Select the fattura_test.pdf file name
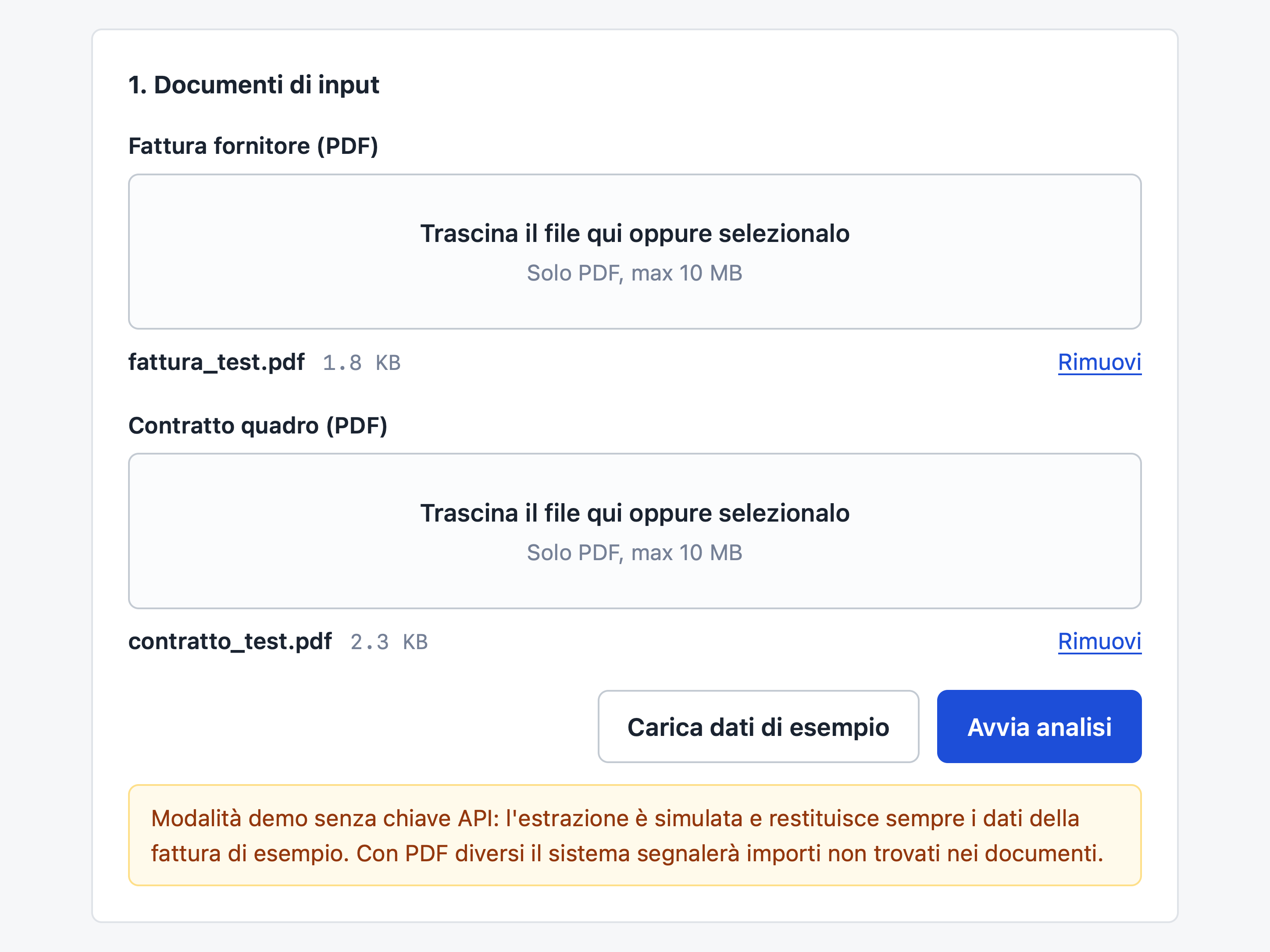The width and height of the screenshot is (1270, 952). (217, 362)
